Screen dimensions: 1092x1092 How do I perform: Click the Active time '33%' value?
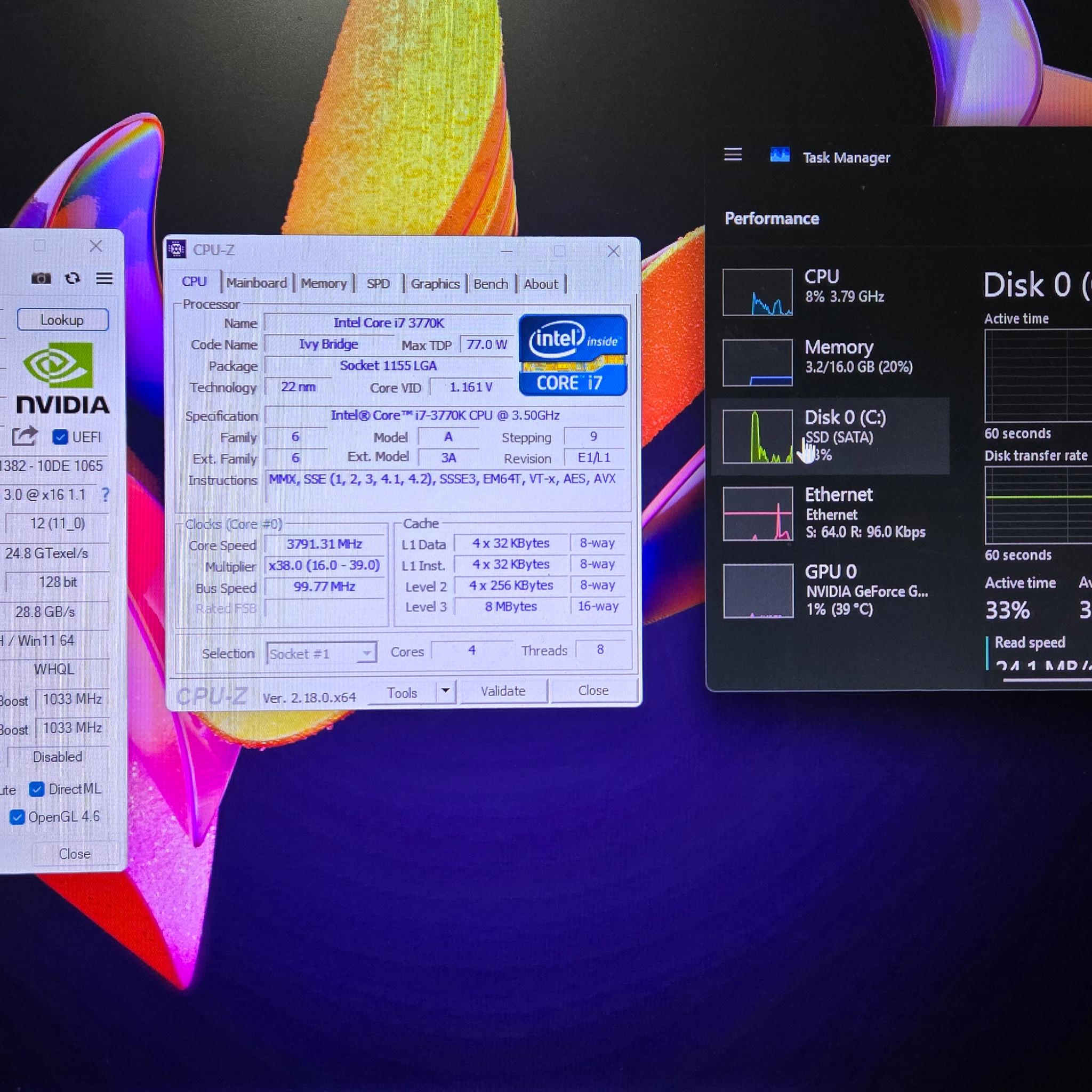1008,611
